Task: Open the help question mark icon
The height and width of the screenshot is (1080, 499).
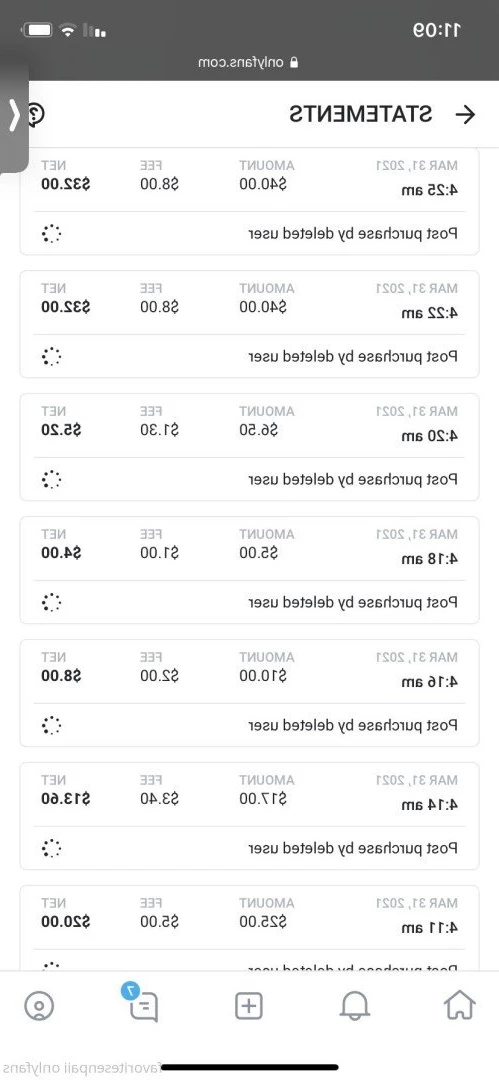Action: tap(36, 114)
